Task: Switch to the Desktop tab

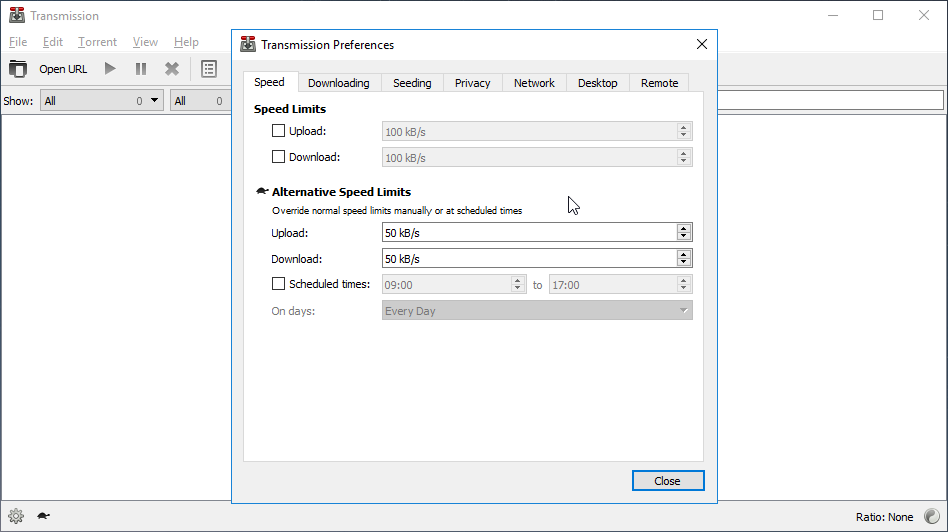Action: click(x=597, y=83)
